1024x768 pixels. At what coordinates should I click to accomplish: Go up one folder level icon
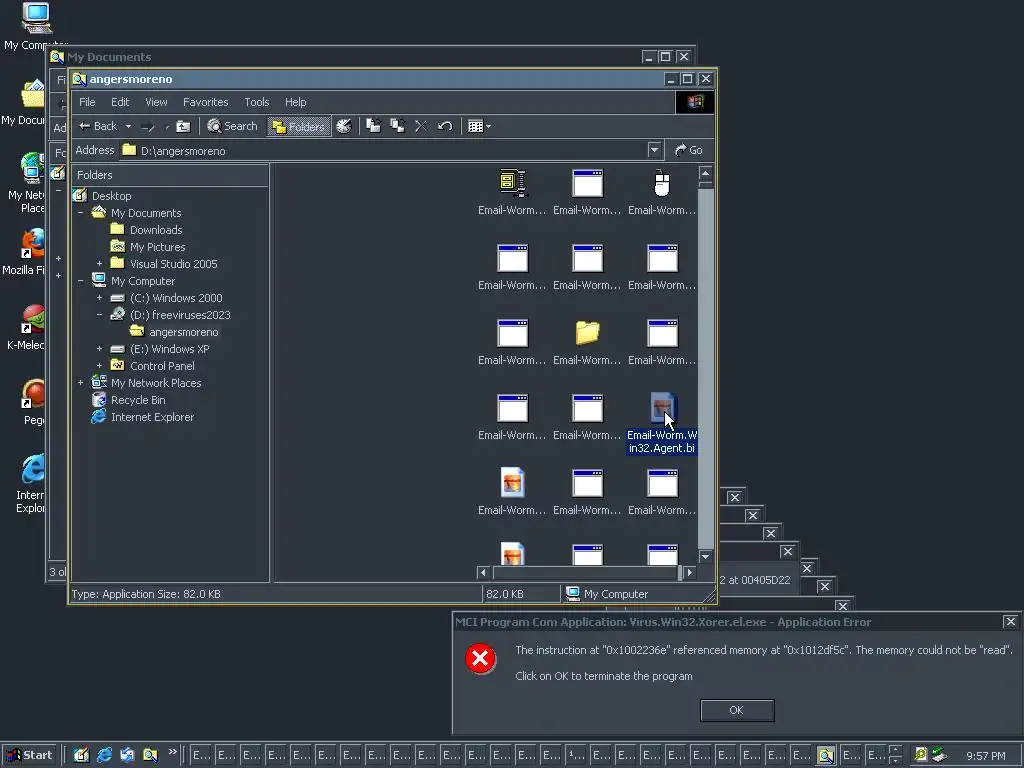[184, 127]
